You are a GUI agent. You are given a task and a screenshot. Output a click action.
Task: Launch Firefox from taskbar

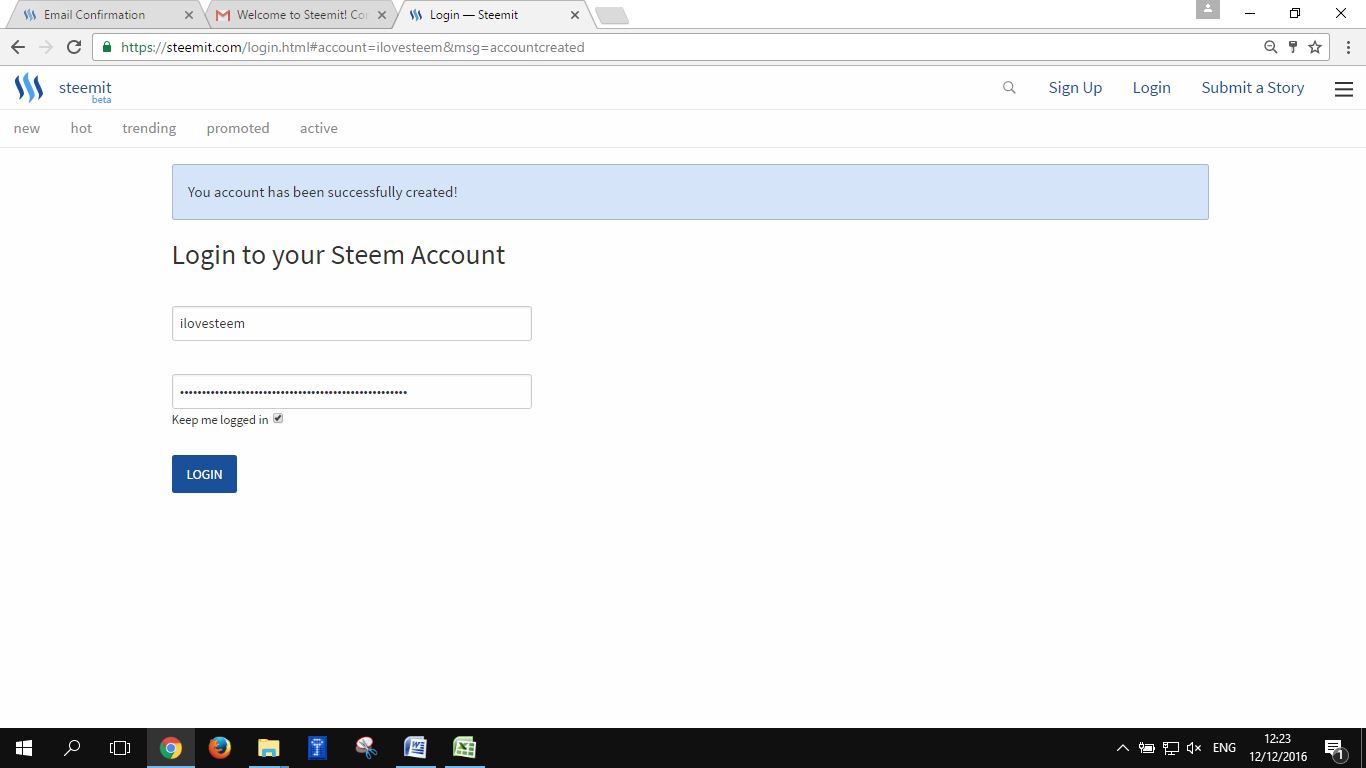[220, 748]
